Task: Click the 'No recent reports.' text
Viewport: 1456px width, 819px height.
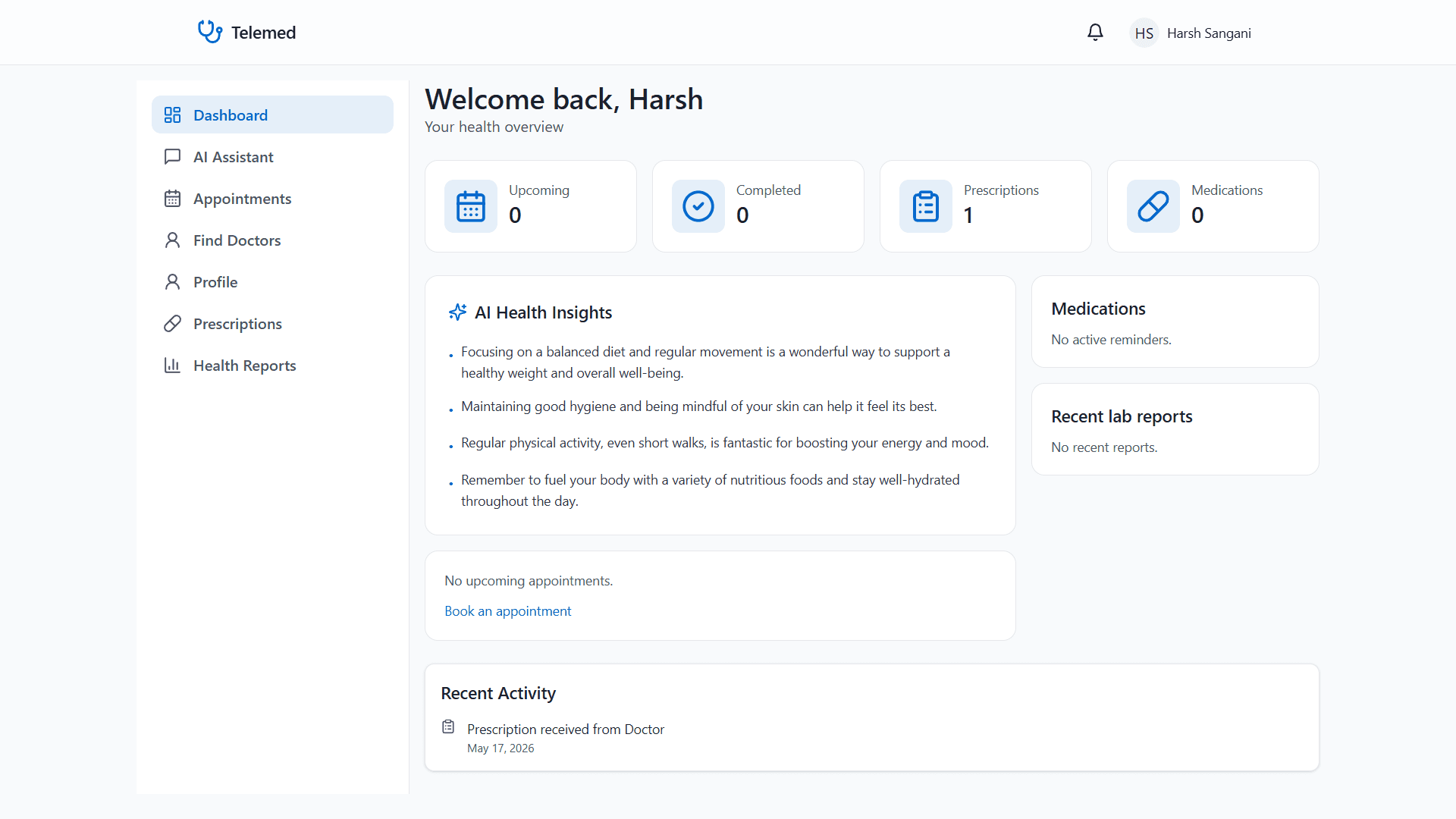Action: [1104, 447]
